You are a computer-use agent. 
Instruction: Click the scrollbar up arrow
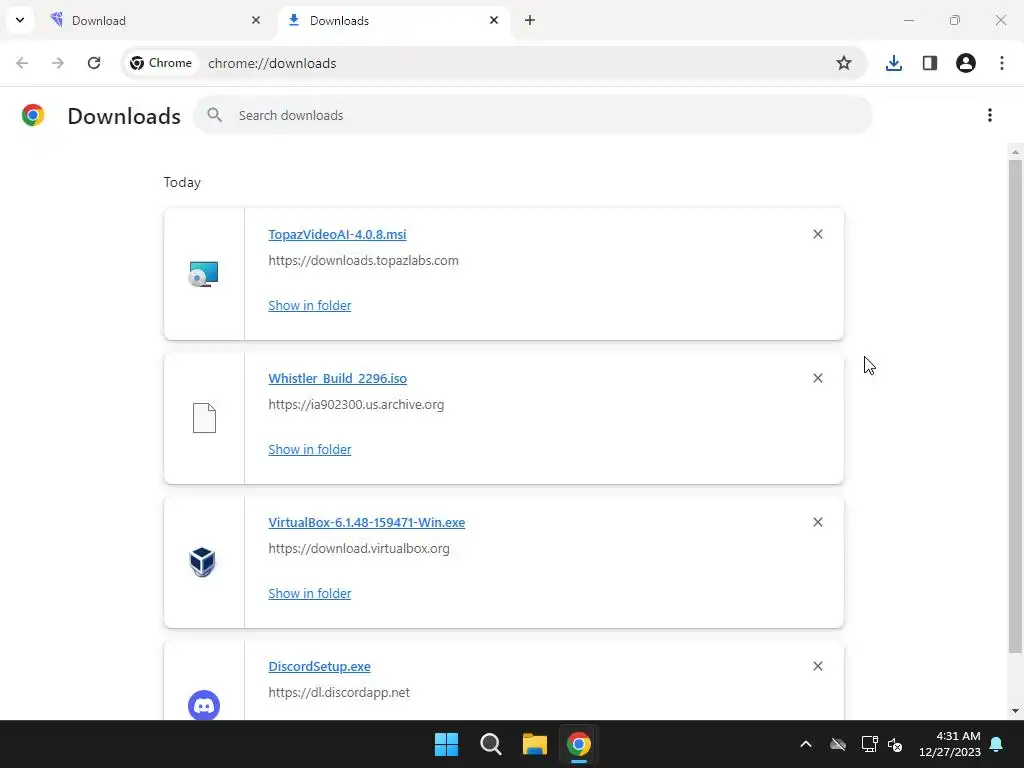pyautogui.click(x=1015, y=152)
